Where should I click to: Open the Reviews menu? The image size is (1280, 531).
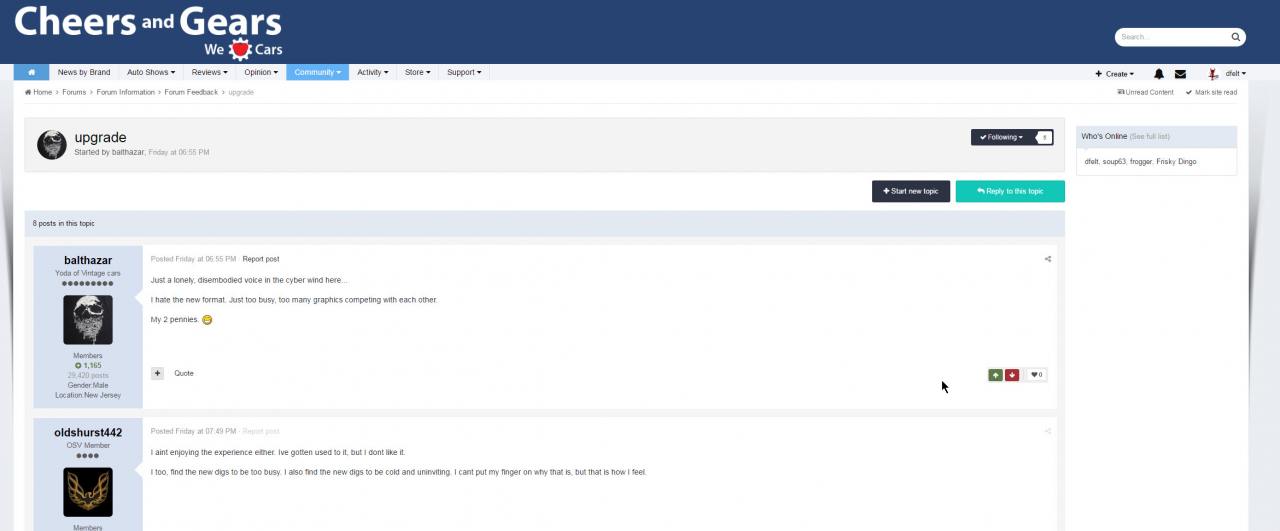(x=209, y=73)
